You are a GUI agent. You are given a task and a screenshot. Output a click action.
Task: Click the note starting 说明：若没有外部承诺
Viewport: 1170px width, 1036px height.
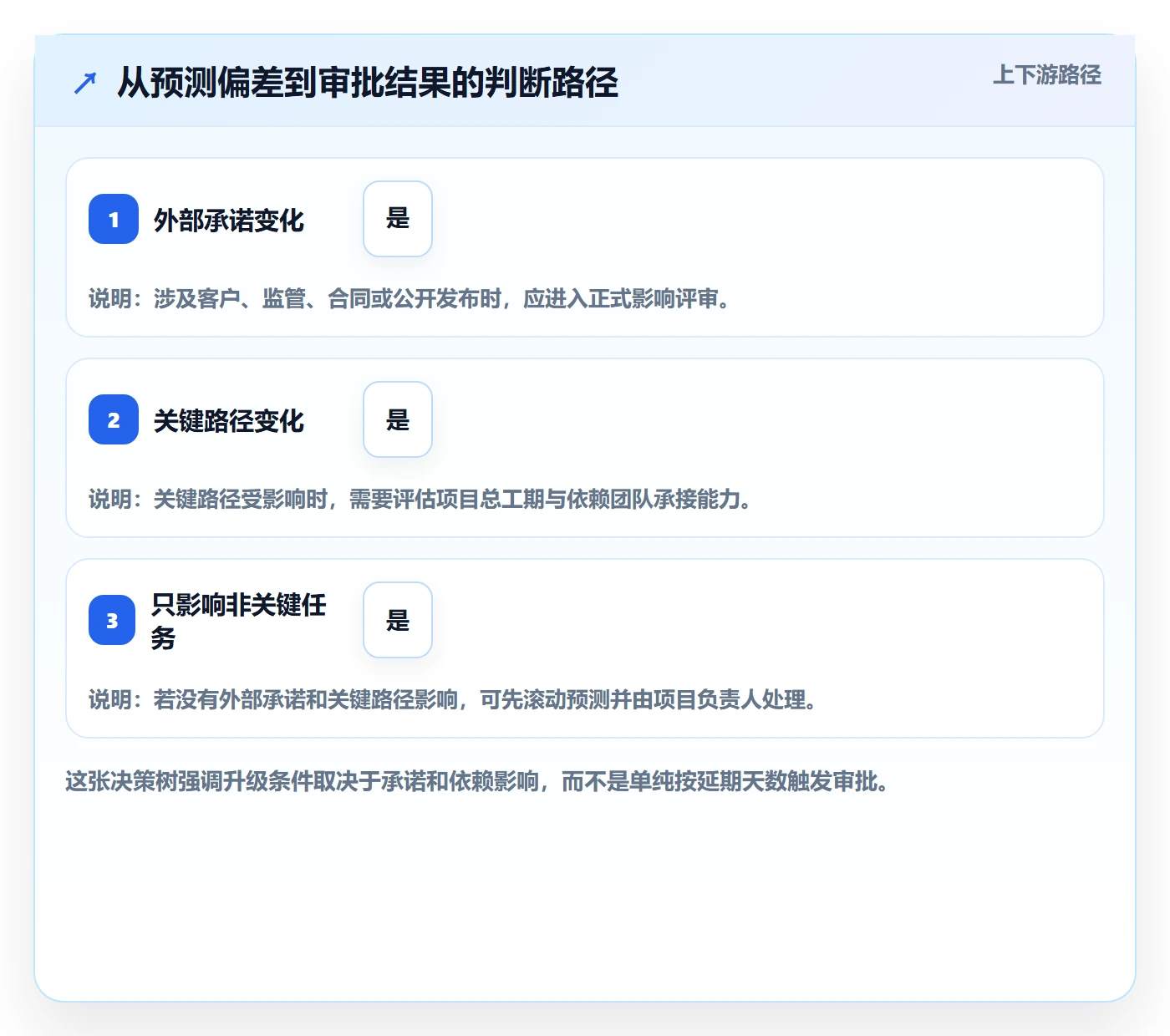click(453, 700)
